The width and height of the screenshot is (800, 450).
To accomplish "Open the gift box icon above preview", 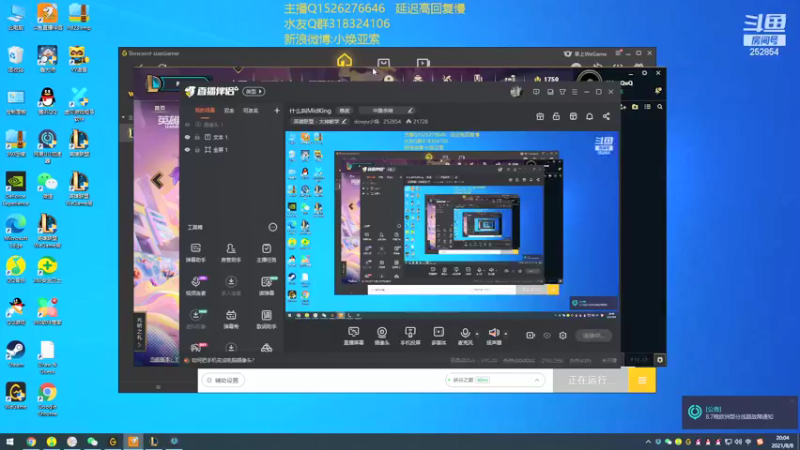I will [x=540, y=116].
